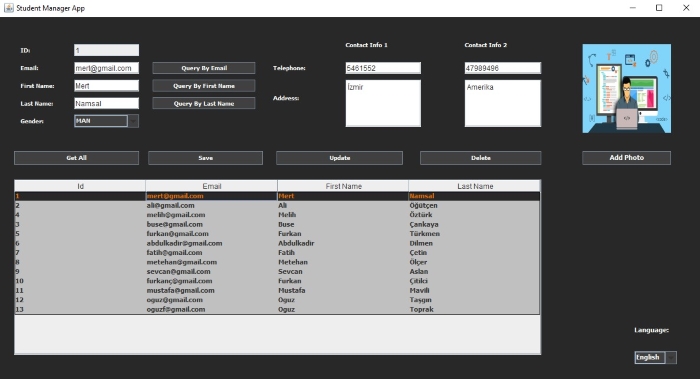Click the Student Manager App title icon
The image size is (700, 379).
tap(8, 8)
